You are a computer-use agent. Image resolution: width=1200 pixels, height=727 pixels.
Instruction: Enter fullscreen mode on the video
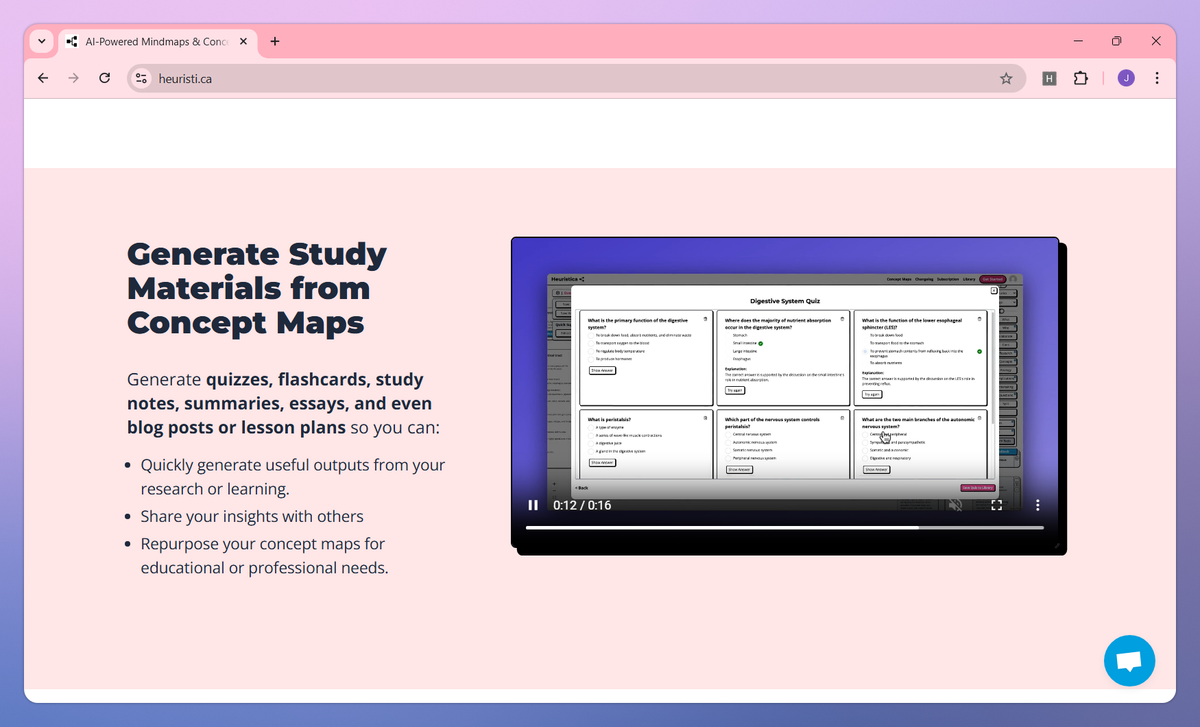tap(996, 505)
